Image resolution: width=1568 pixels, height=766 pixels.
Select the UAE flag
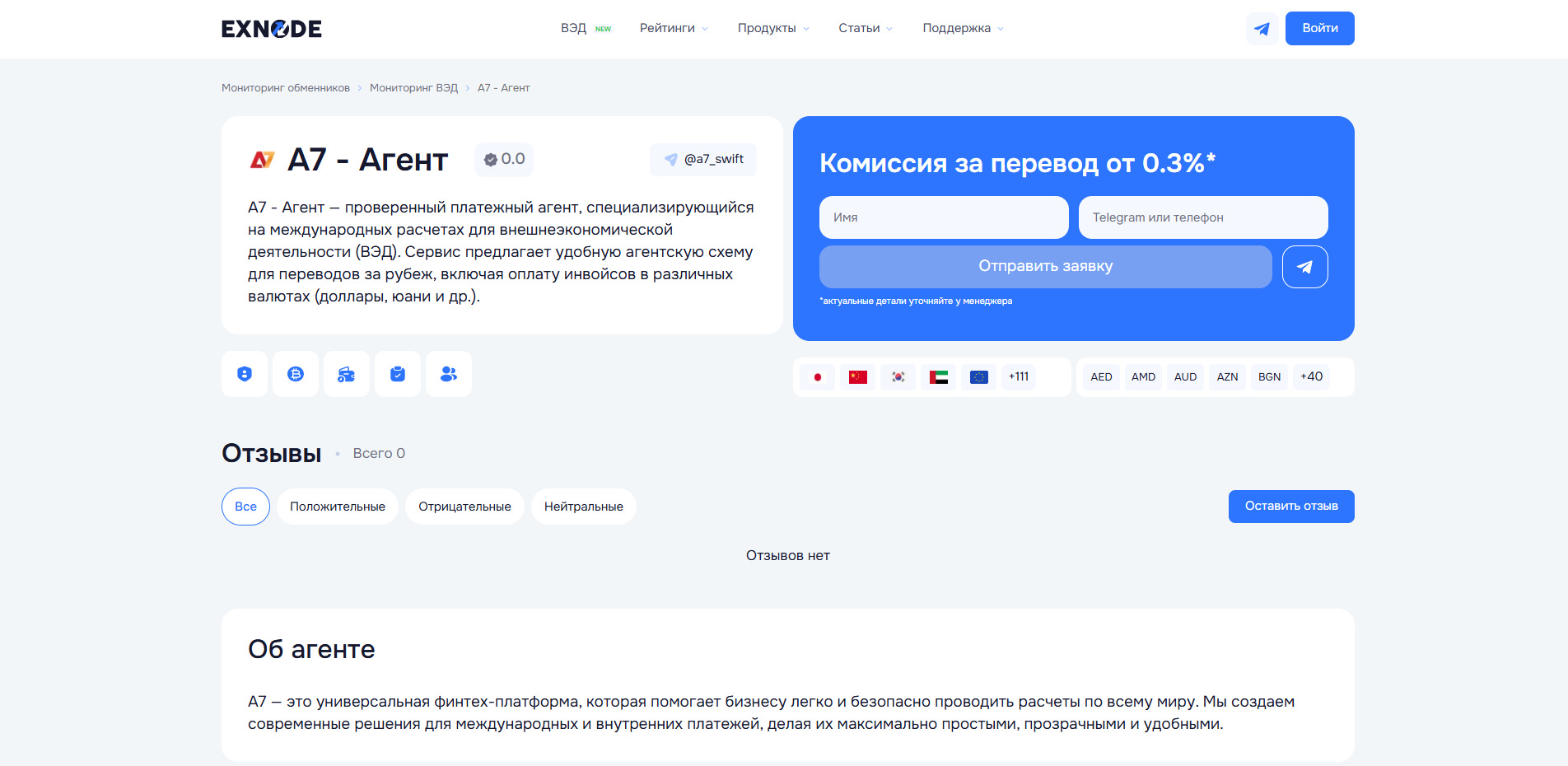939,377
